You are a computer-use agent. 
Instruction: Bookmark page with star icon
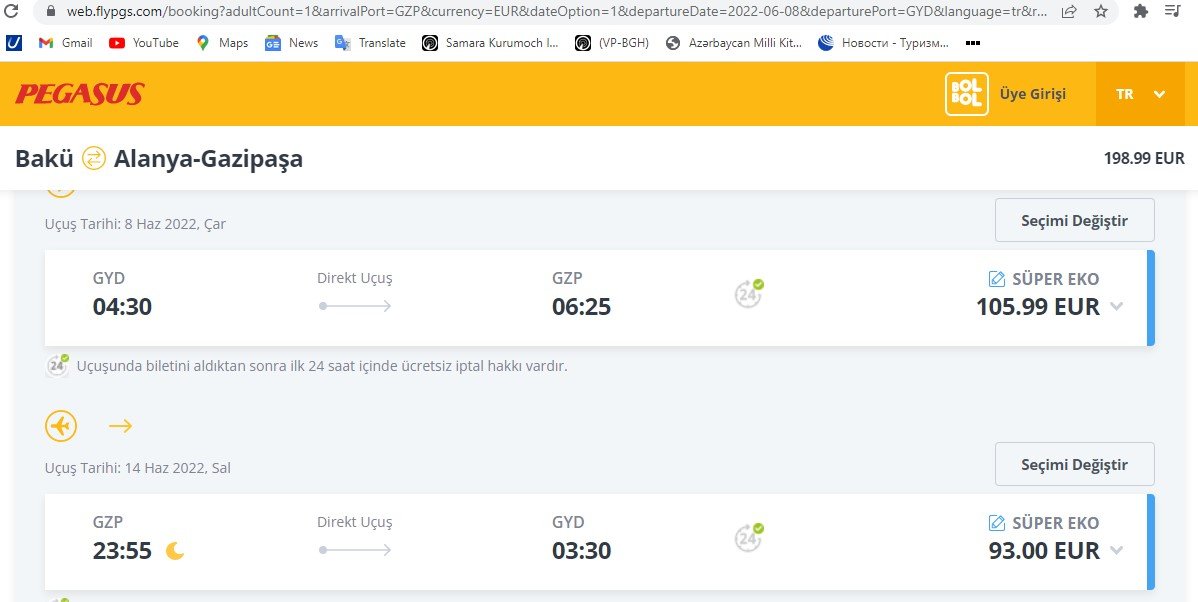click(1101, 11)
